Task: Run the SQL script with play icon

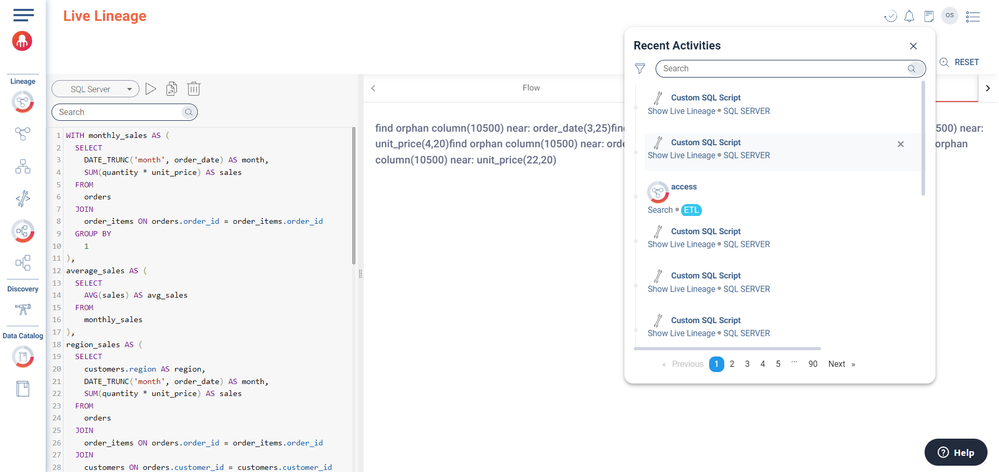Action: tap(150, 89)
